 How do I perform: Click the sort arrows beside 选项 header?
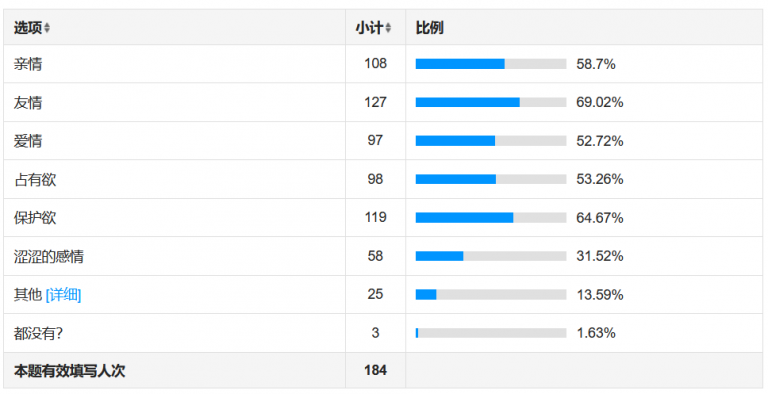(47, 28)
